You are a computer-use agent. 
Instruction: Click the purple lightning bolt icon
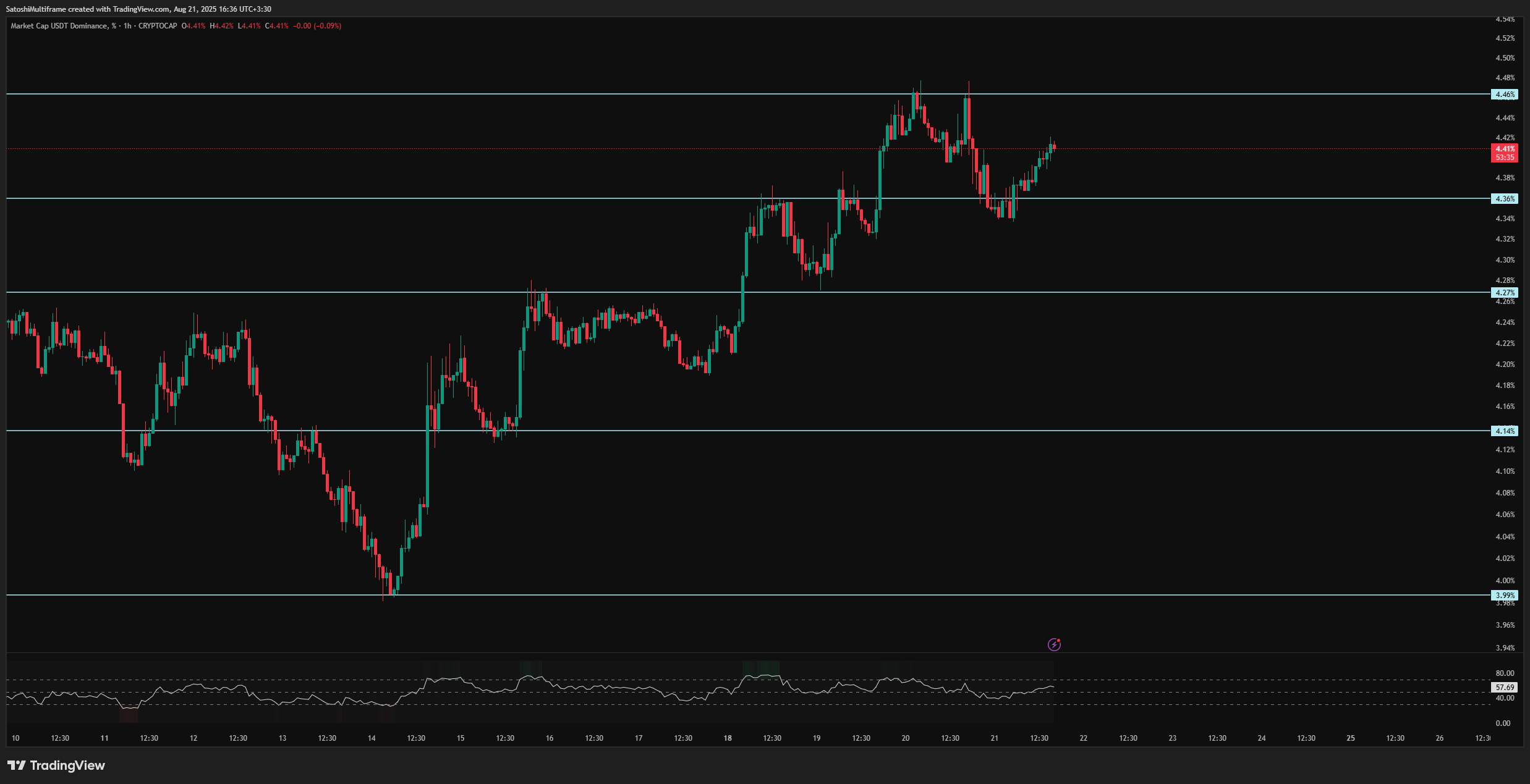click(x=1054, y=644)
